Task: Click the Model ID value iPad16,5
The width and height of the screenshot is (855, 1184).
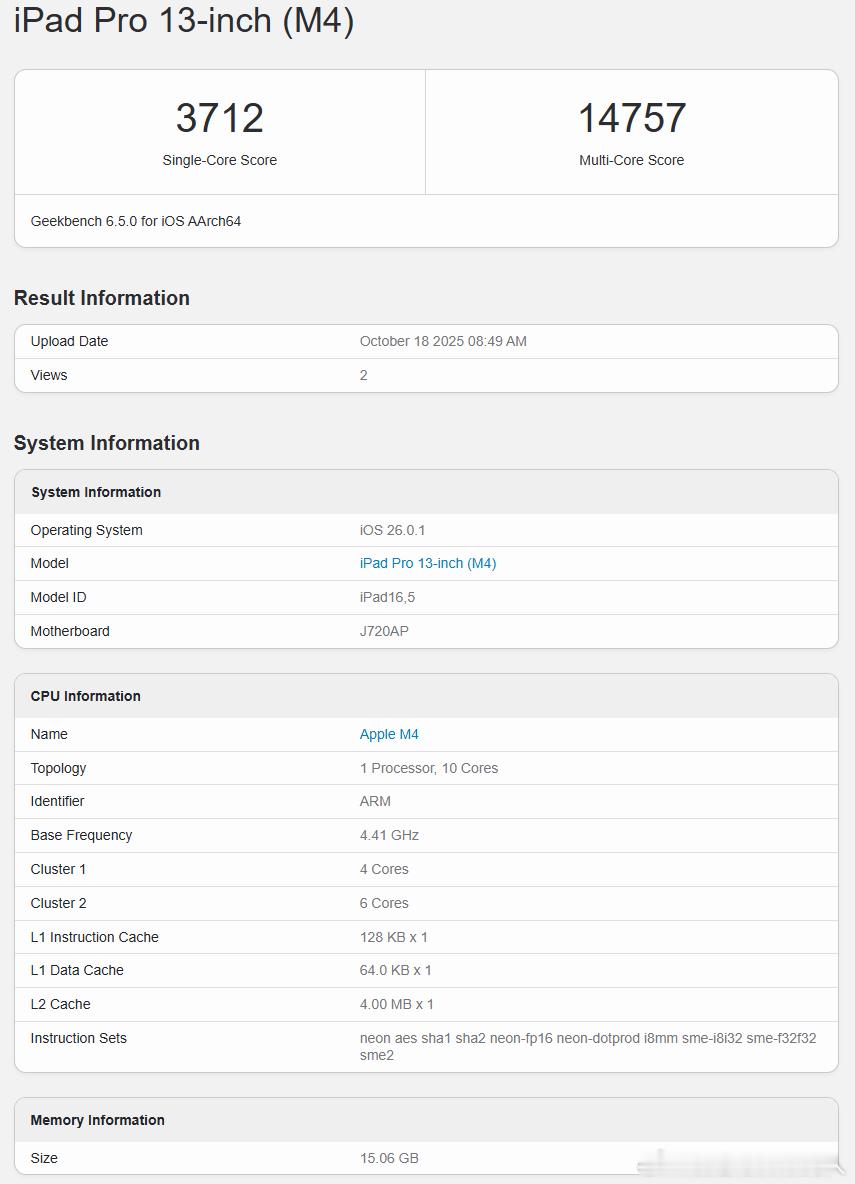Action: [387, 597]
